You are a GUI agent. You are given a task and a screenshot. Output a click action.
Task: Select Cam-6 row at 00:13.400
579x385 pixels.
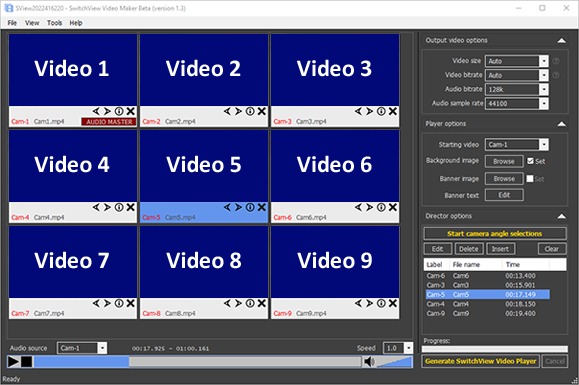pyautogui.click(x=487, y=276)
